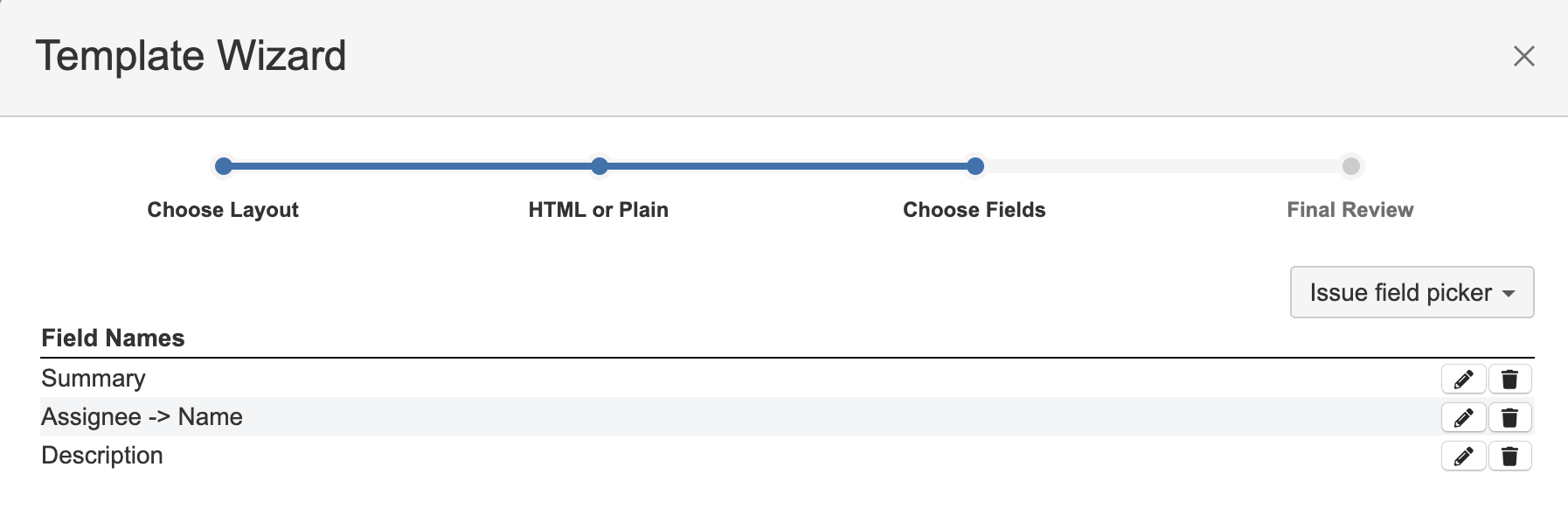
Task: Click the Choose Fields step label
Action: coord(975,210)
